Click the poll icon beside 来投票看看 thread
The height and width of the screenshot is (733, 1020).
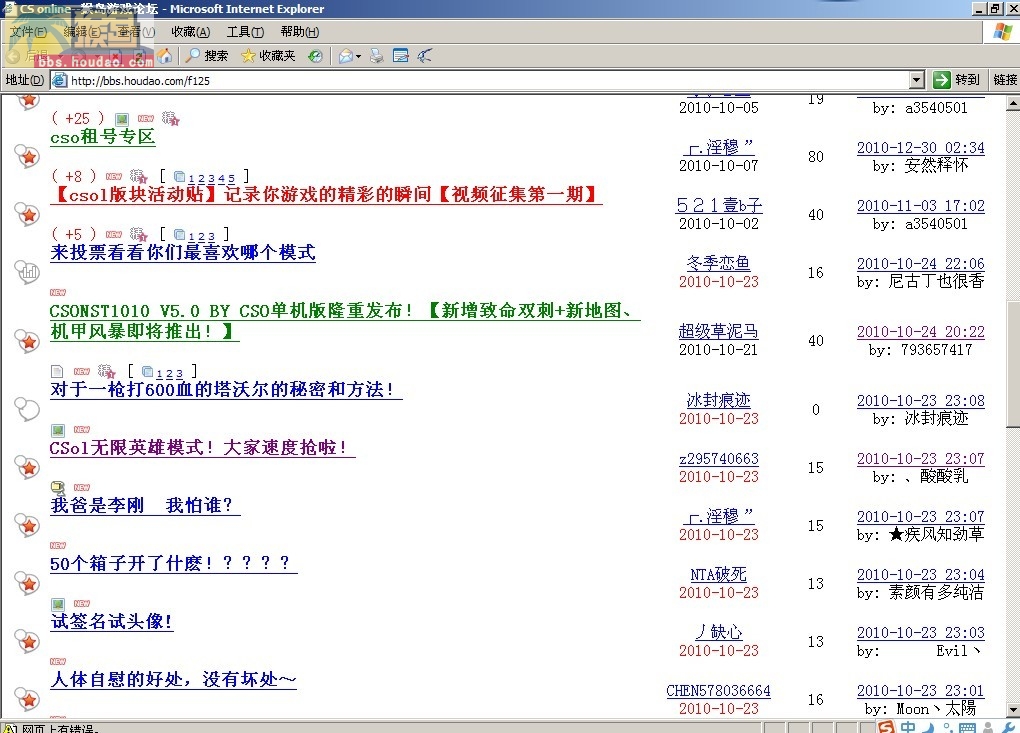point(27,271)
